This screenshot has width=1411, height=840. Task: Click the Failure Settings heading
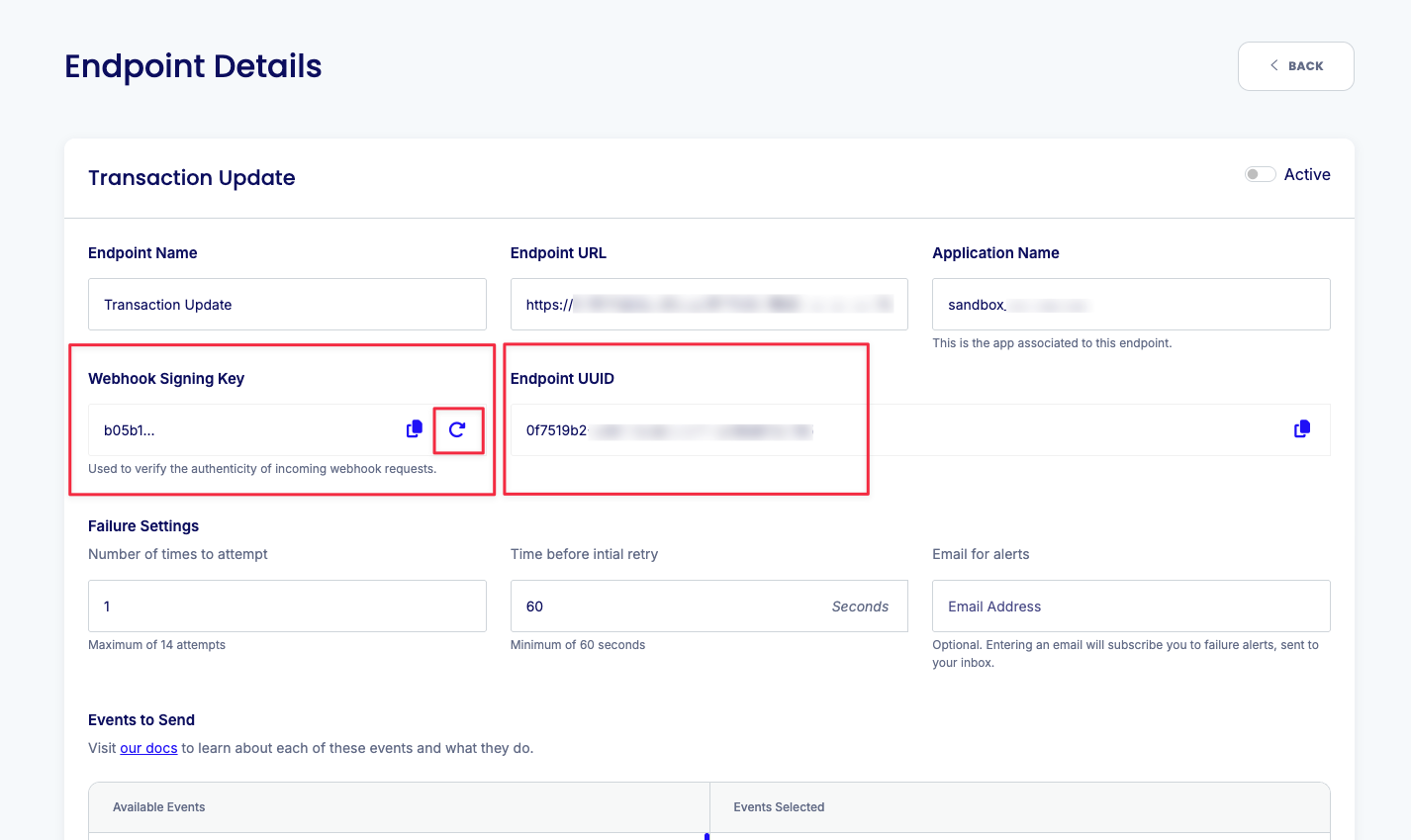click(x=143, y=526)
